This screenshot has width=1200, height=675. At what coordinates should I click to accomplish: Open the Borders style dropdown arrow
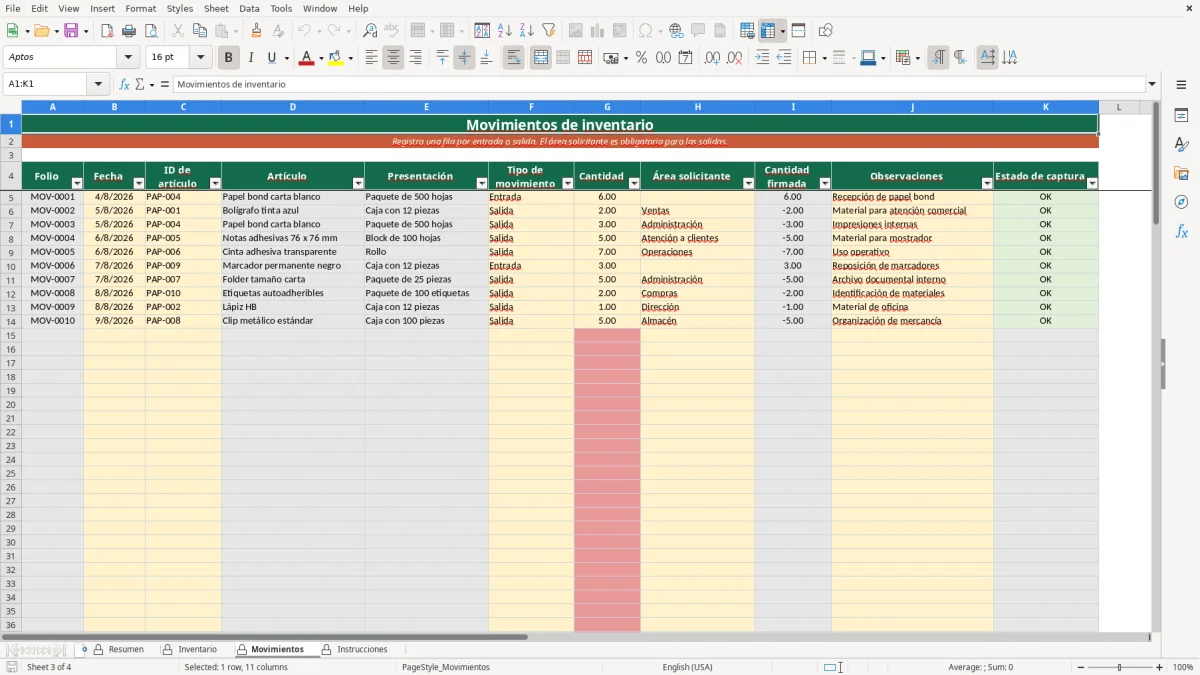point(824,58)
